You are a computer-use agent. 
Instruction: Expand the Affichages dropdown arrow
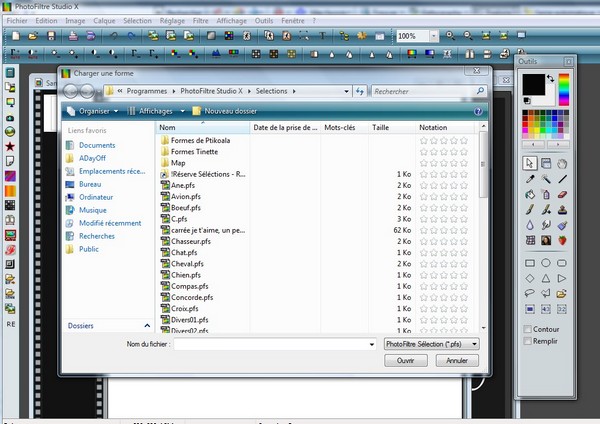183,111
